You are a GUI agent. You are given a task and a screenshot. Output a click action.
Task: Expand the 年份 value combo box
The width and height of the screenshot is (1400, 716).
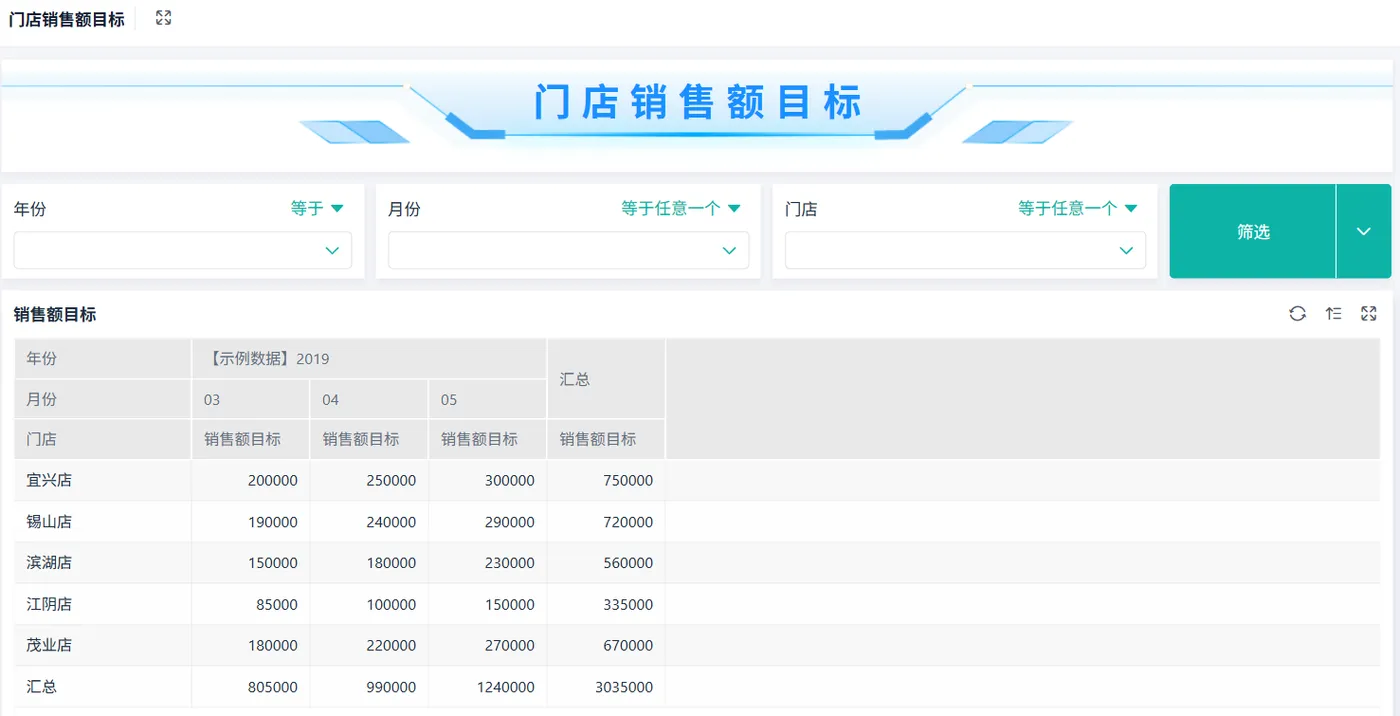point(183,251)
